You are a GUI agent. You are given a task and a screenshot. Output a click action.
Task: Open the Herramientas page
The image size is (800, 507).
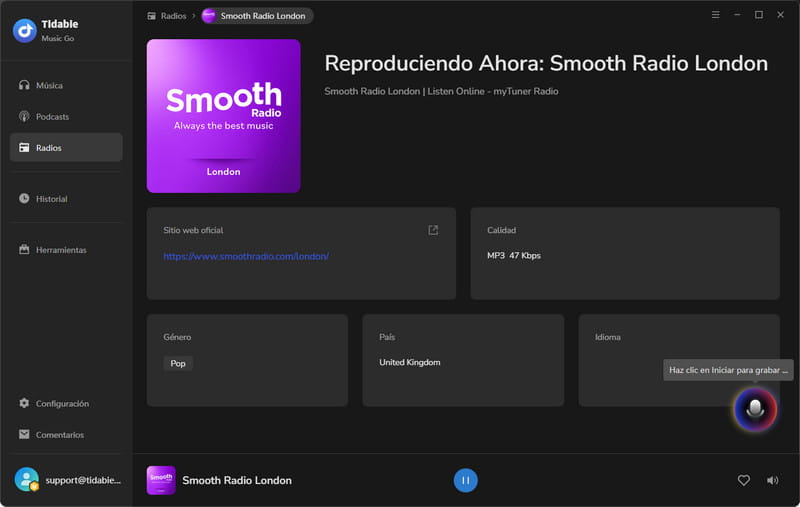point(66,249)
